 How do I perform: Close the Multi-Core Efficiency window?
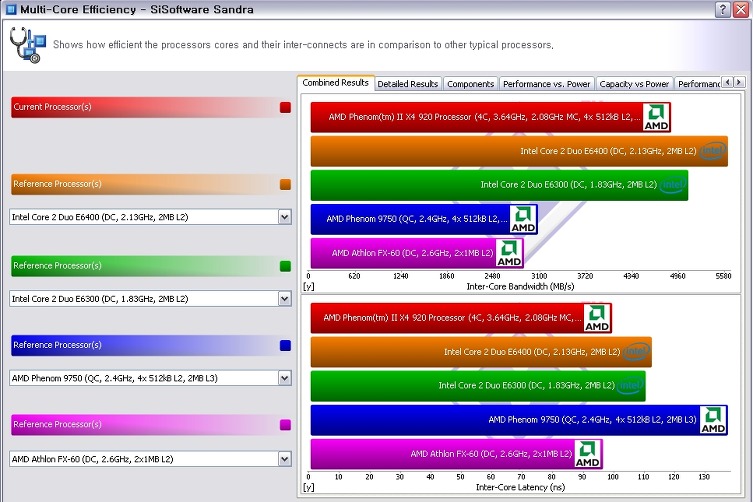(741, 9)
